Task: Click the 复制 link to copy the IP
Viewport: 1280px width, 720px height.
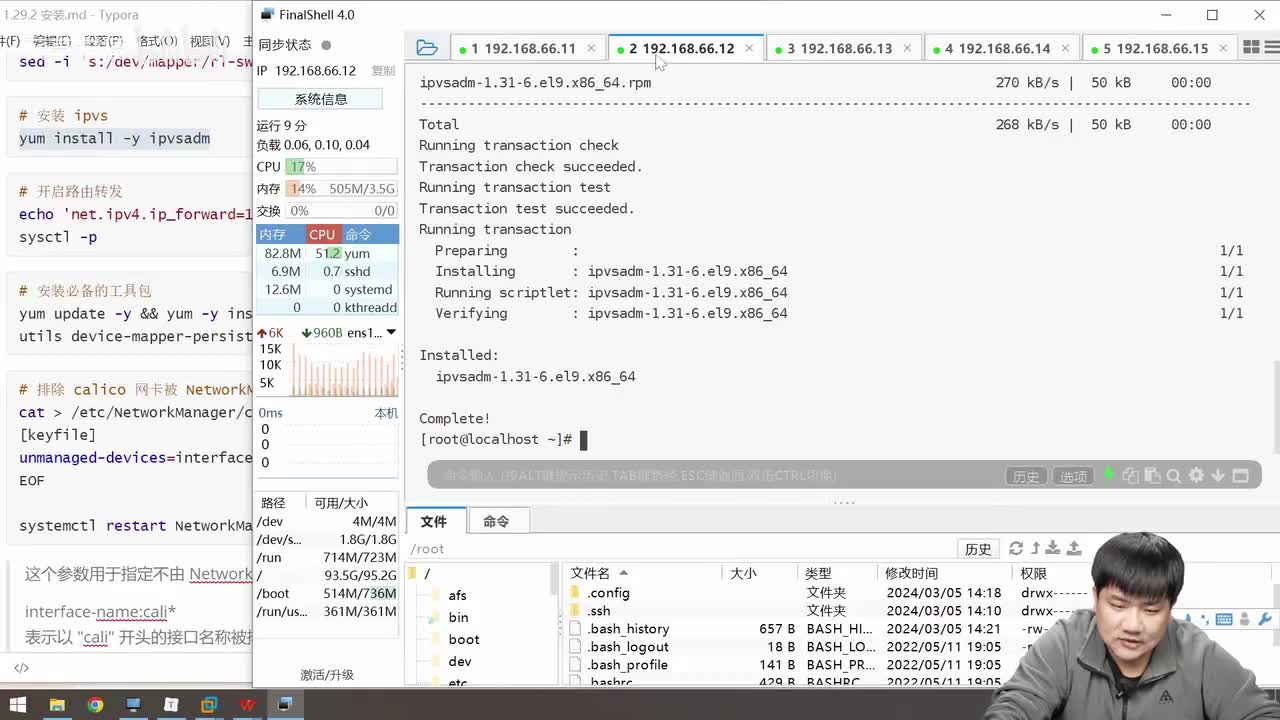Action: [x=383, y=71]
